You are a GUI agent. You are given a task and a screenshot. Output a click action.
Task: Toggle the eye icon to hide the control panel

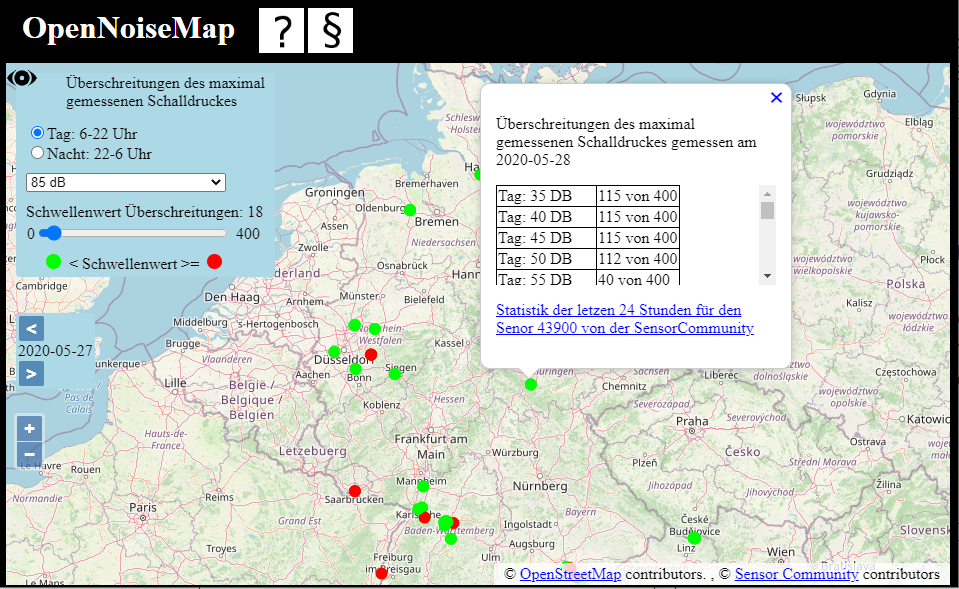tap(21, 77)
